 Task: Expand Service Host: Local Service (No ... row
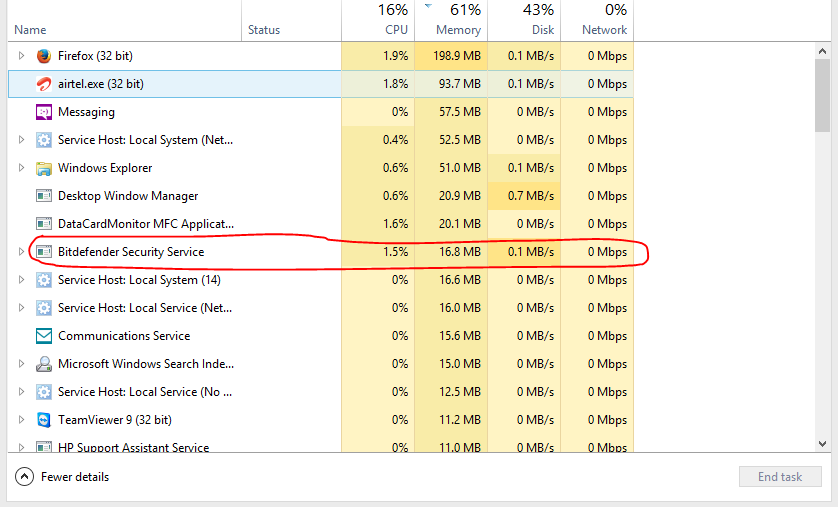click(21, 392)
